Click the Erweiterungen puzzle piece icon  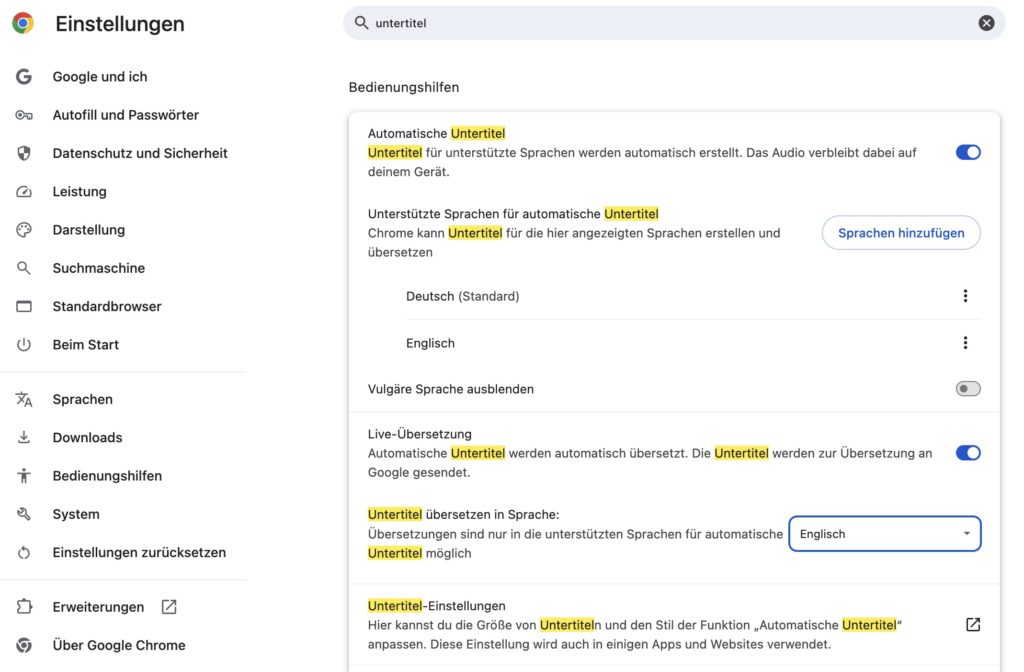pos(24,607)
